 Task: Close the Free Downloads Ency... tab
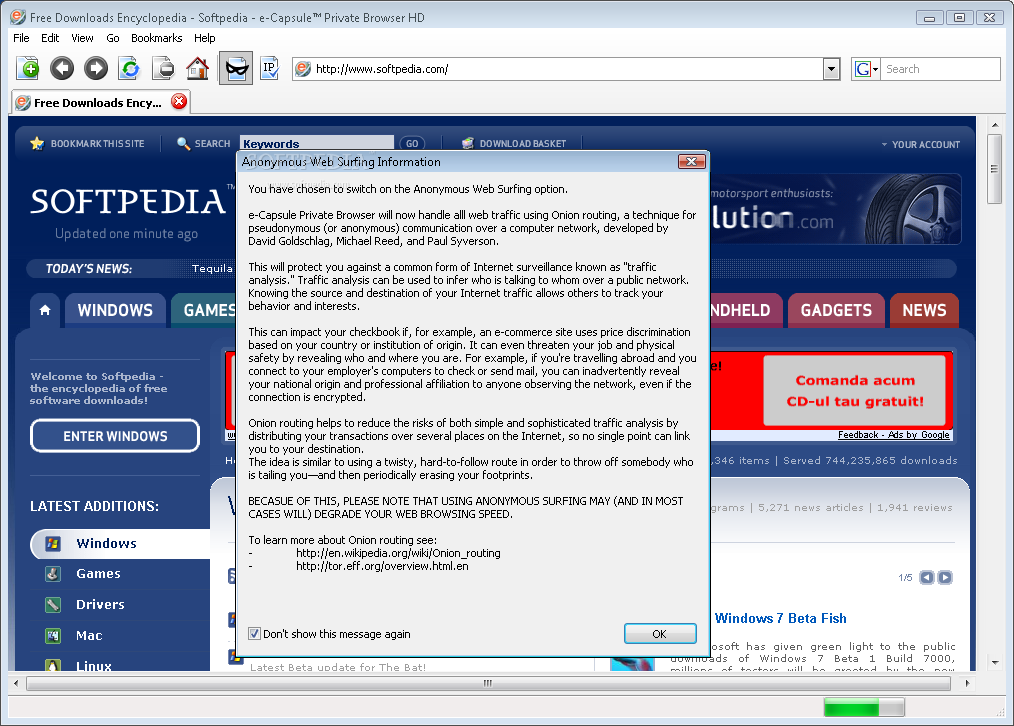pos(179,101)
